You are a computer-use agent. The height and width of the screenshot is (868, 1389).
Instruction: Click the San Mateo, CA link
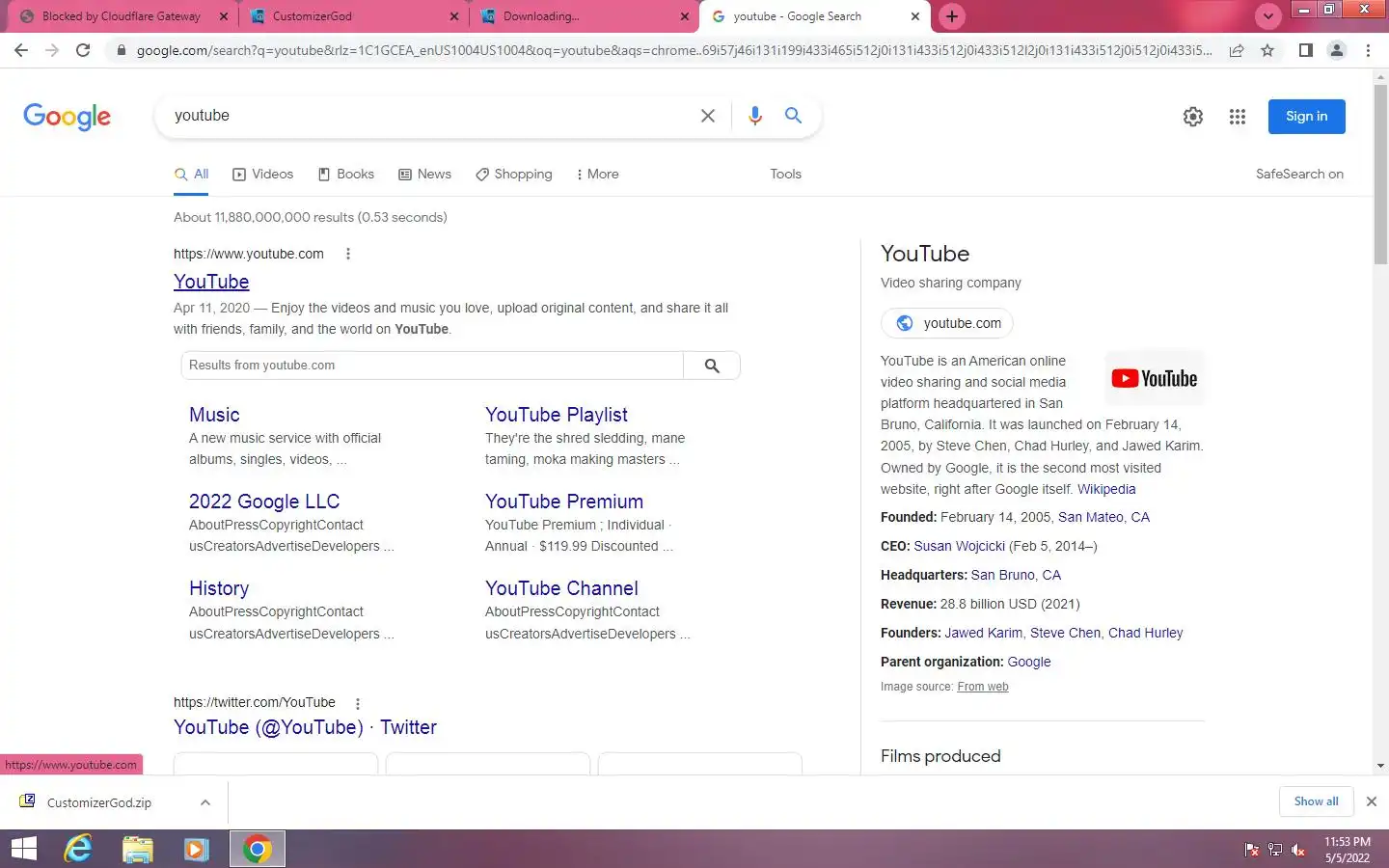pyautogui.click(x=1103, y=517)
